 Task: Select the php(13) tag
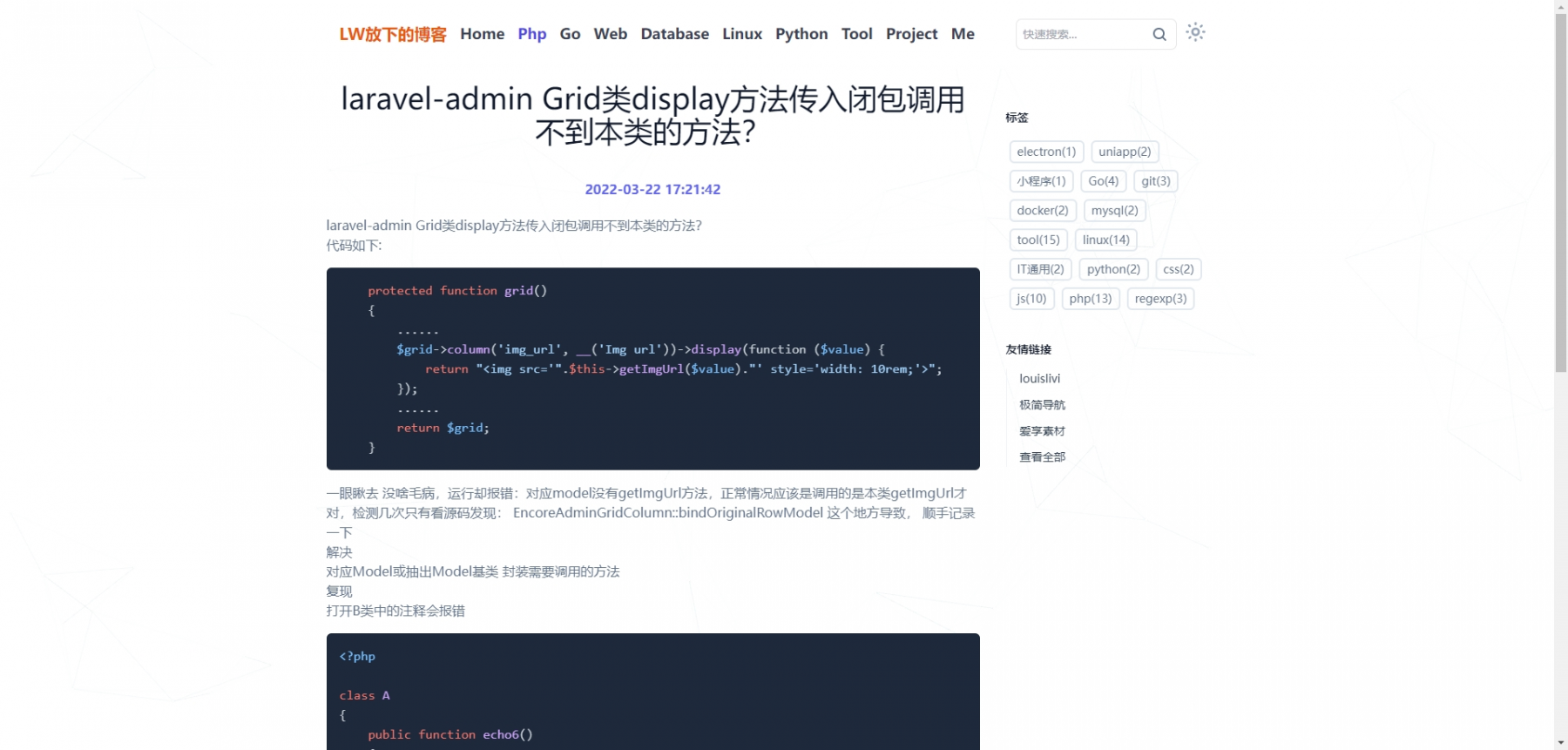point(1091,299)
